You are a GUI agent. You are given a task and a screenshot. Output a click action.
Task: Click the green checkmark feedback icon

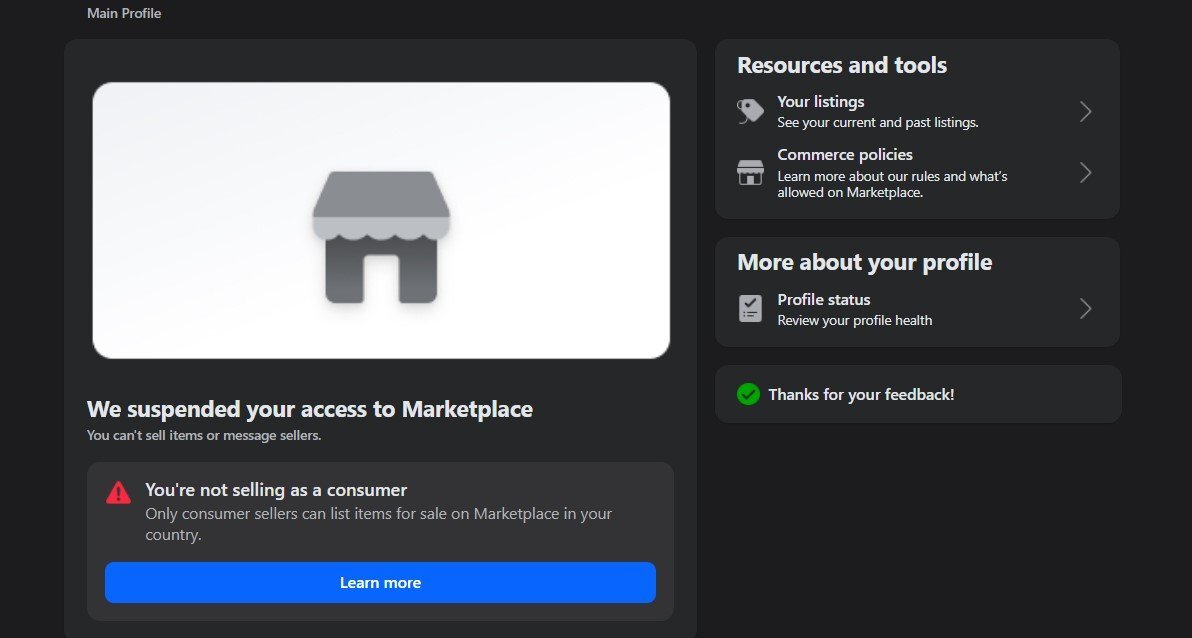[748, 394]
